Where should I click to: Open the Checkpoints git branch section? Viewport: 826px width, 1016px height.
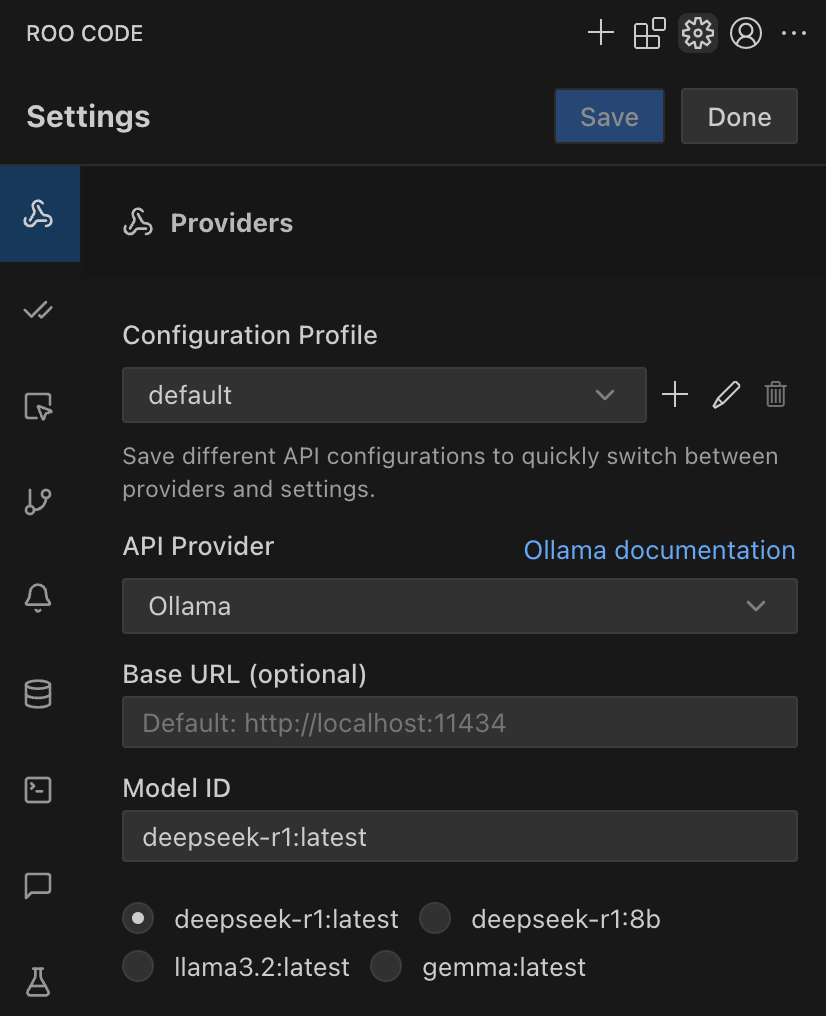pyautogui.click(x=38, y=502)
